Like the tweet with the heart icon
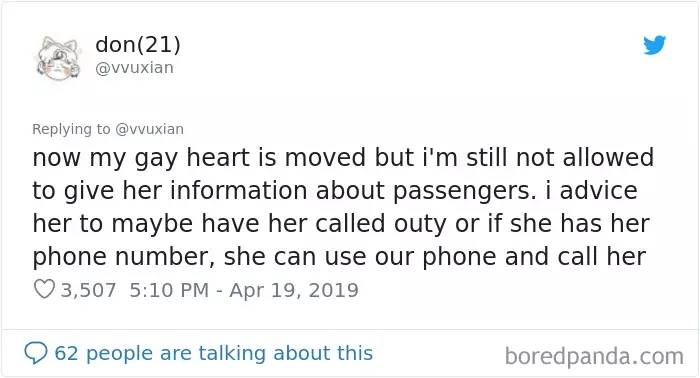Screen dimensions: 700x378 [44, 289]
